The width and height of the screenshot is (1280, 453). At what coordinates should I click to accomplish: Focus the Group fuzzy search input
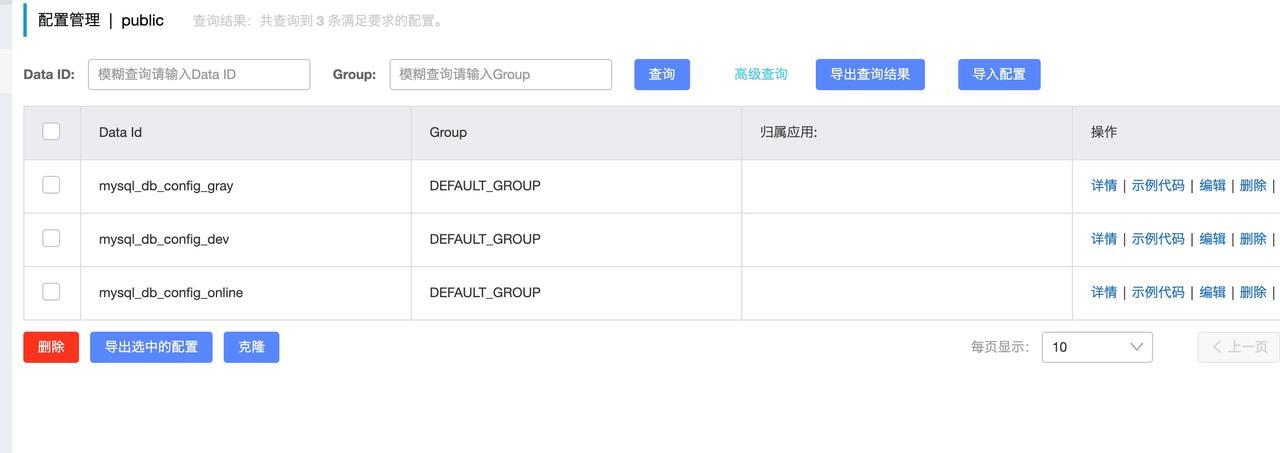500,74
